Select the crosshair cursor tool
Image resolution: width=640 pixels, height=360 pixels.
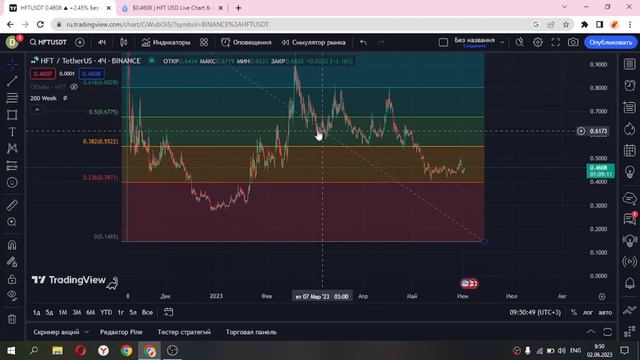(x=12, y=64)
